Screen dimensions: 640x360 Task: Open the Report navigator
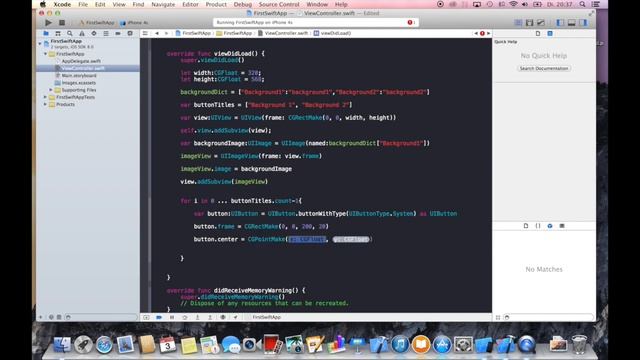tap(130, 33)
